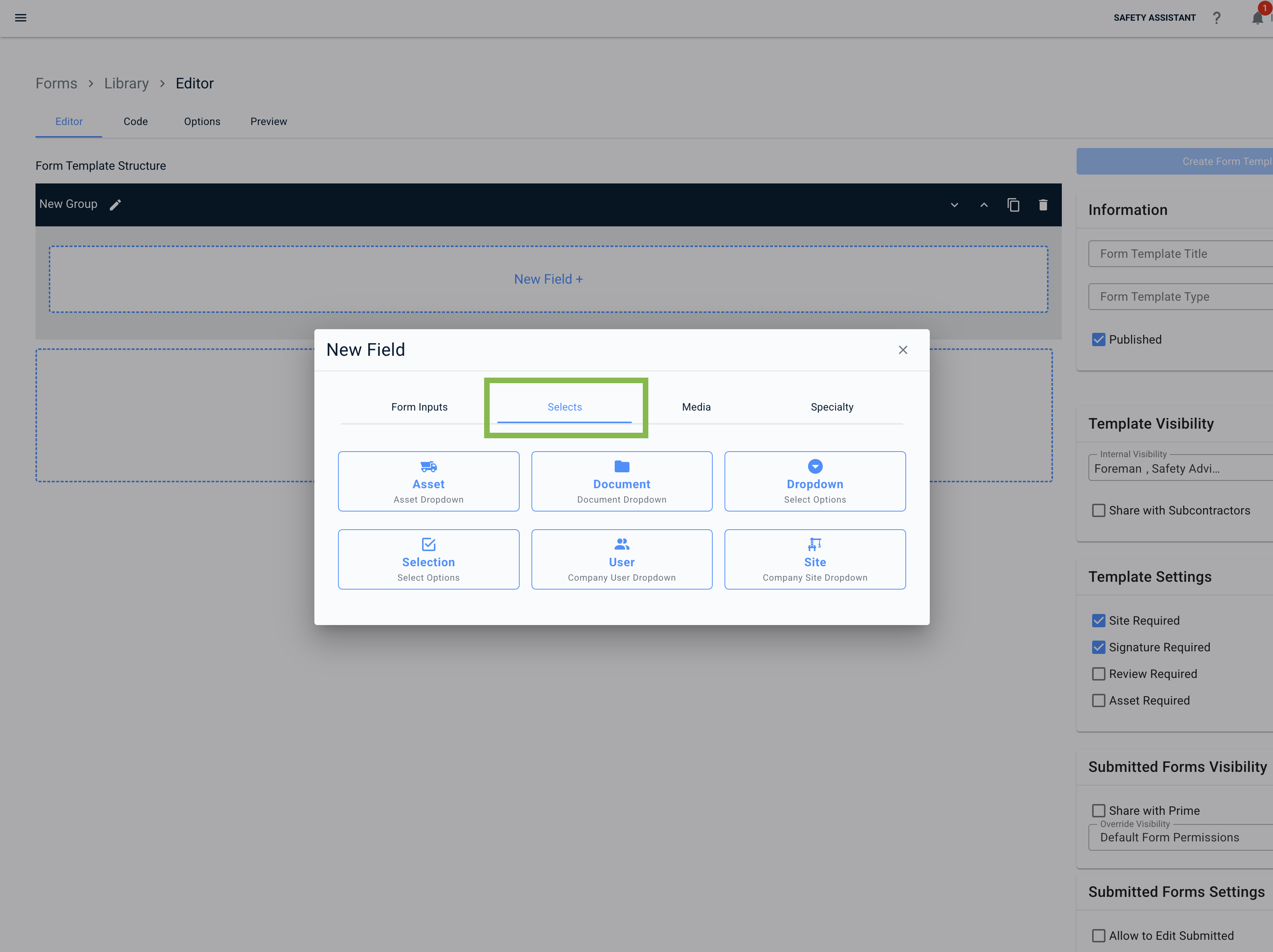The height and width of the screenshot is (952, 1273).
Task: Move New Group down with chevron
Action: click(954, 205)
